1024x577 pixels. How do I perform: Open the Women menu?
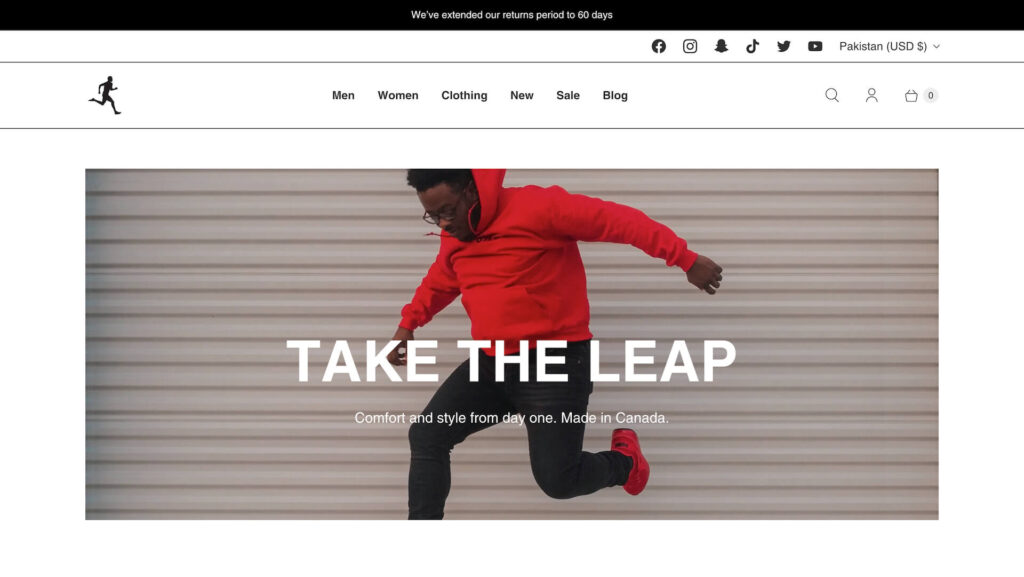398,95
